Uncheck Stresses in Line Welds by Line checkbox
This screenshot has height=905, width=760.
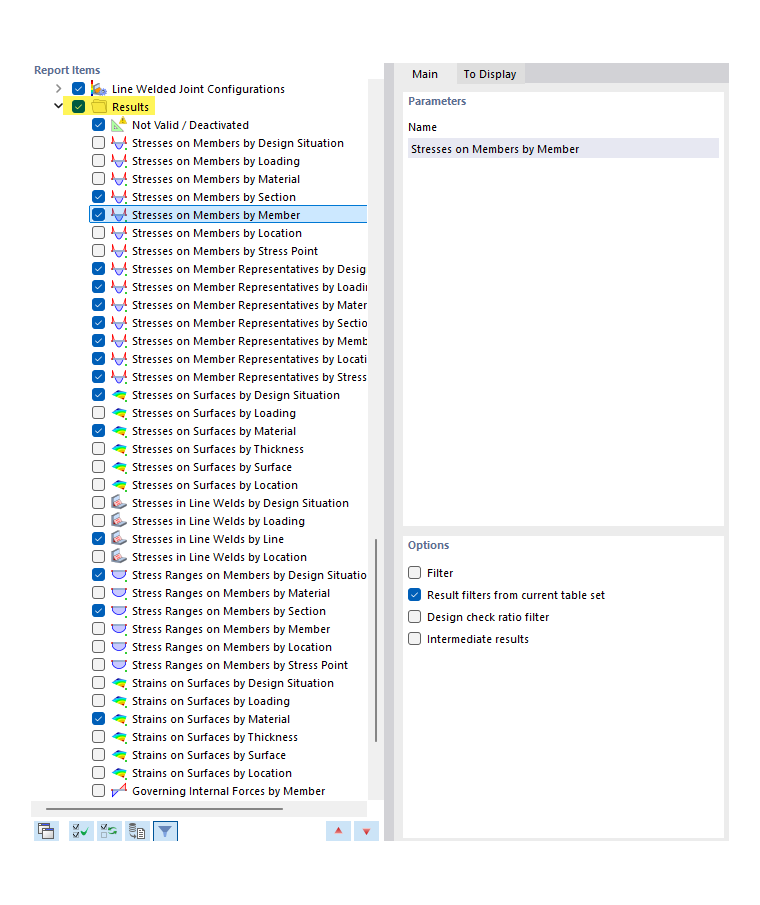point(99,538)
